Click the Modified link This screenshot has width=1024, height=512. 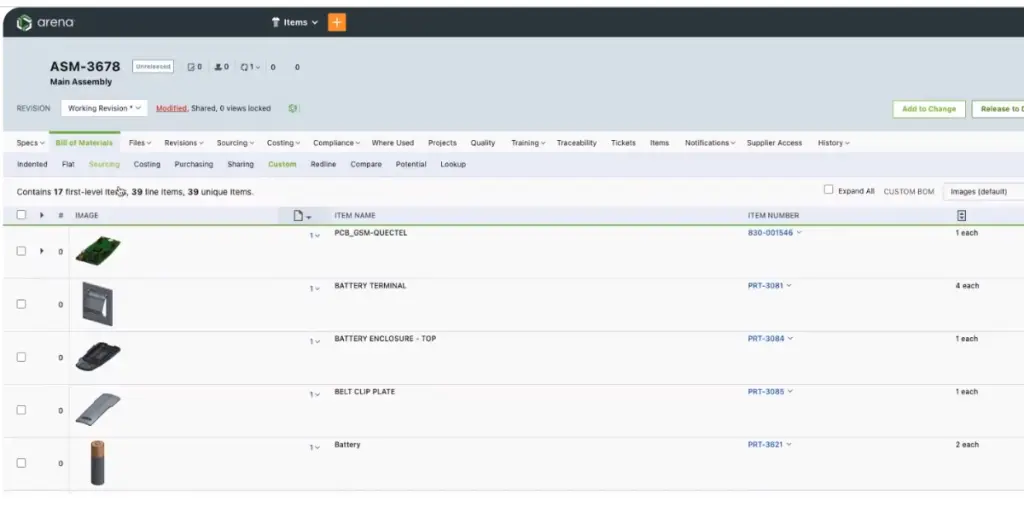171,108
